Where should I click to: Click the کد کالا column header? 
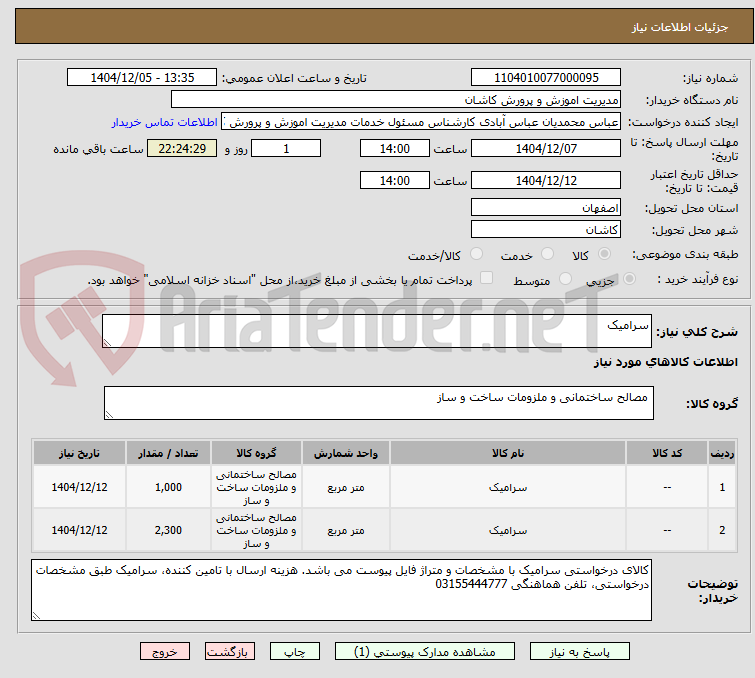coord(667,453)
